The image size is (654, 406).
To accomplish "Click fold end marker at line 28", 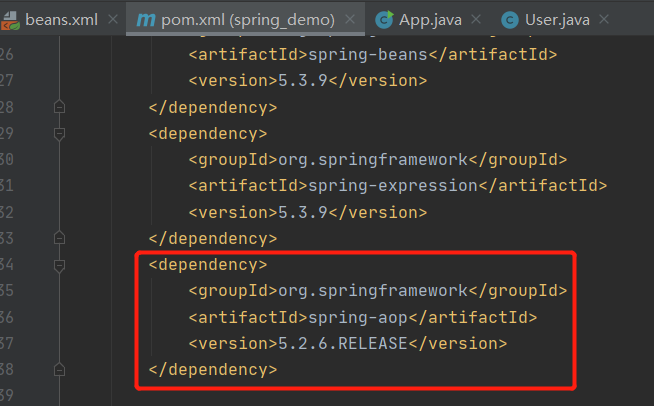I will click(59, 107).
